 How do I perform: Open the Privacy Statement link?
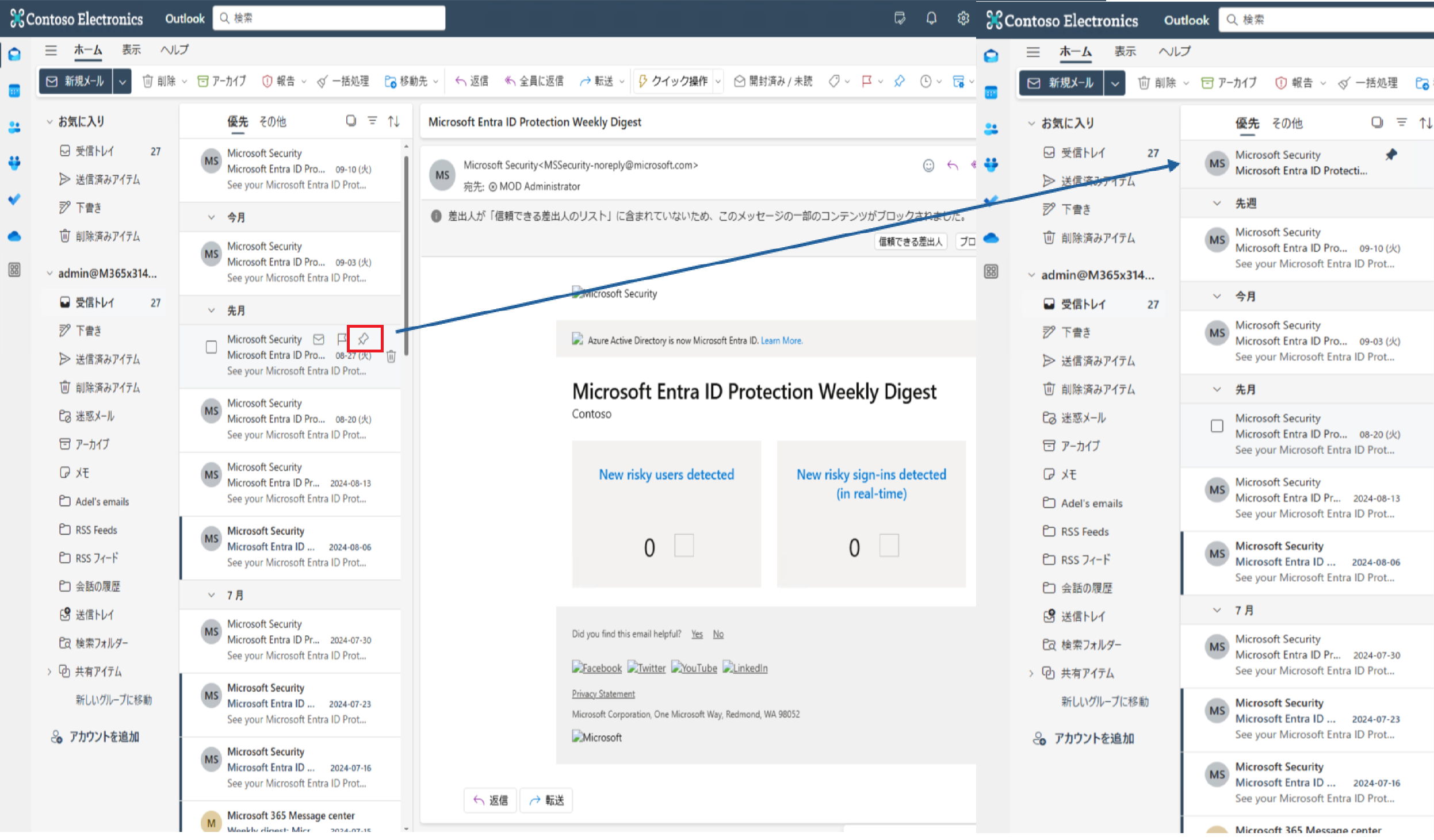pos(603,694)
